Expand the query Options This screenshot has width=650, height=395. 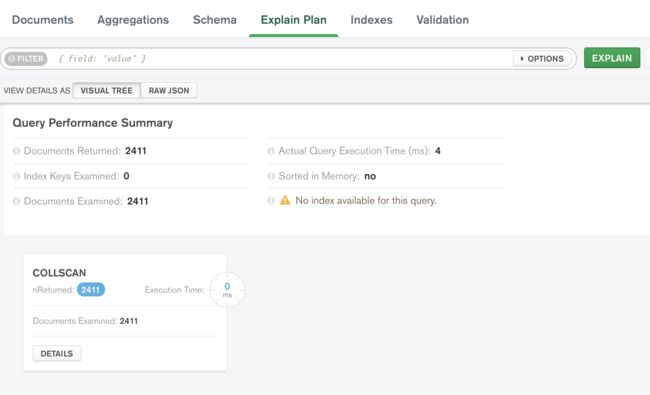tap(542, 59)
